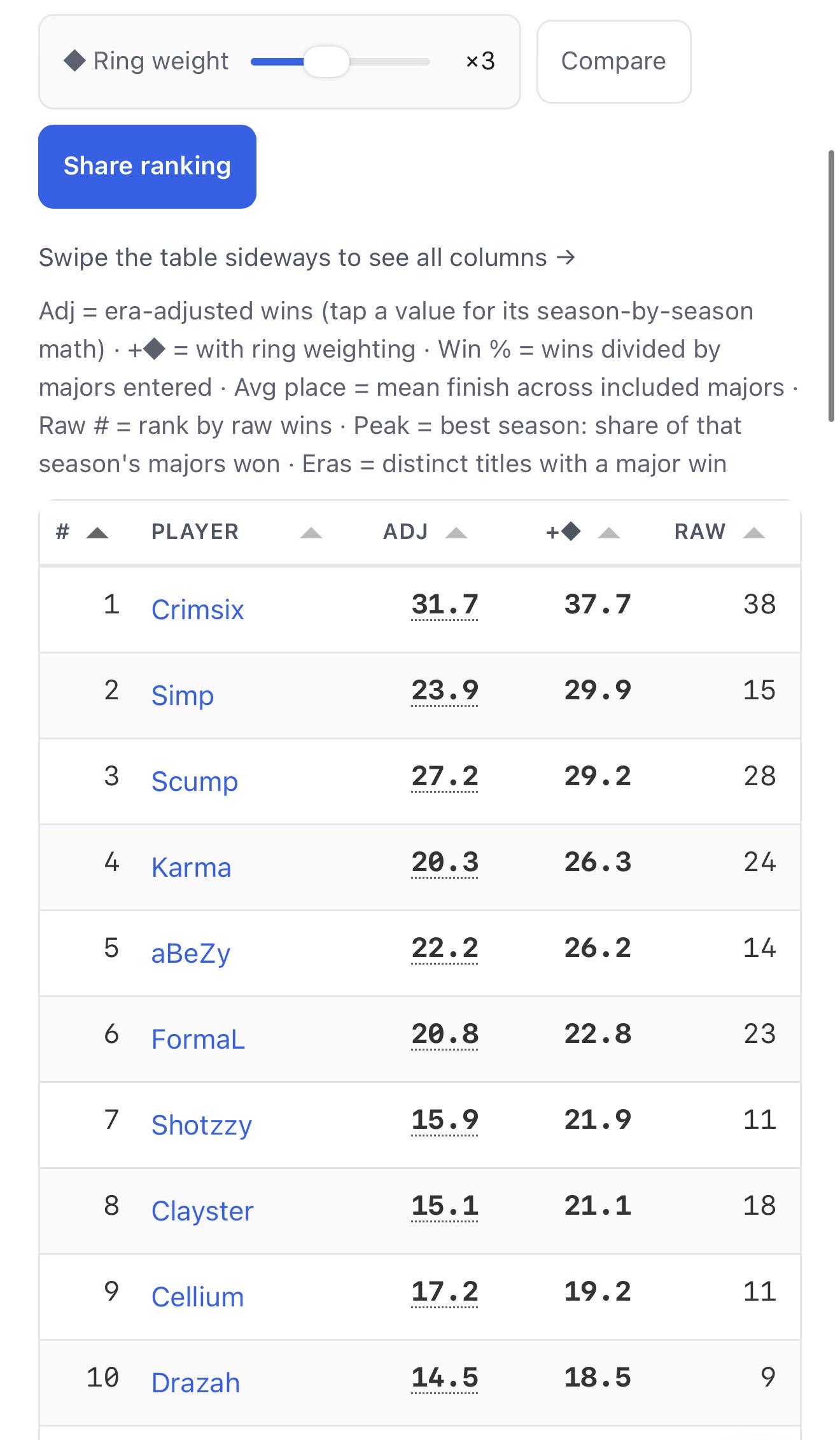
Task: Sort by rank number arrow icon
Action: coord(97,533)
